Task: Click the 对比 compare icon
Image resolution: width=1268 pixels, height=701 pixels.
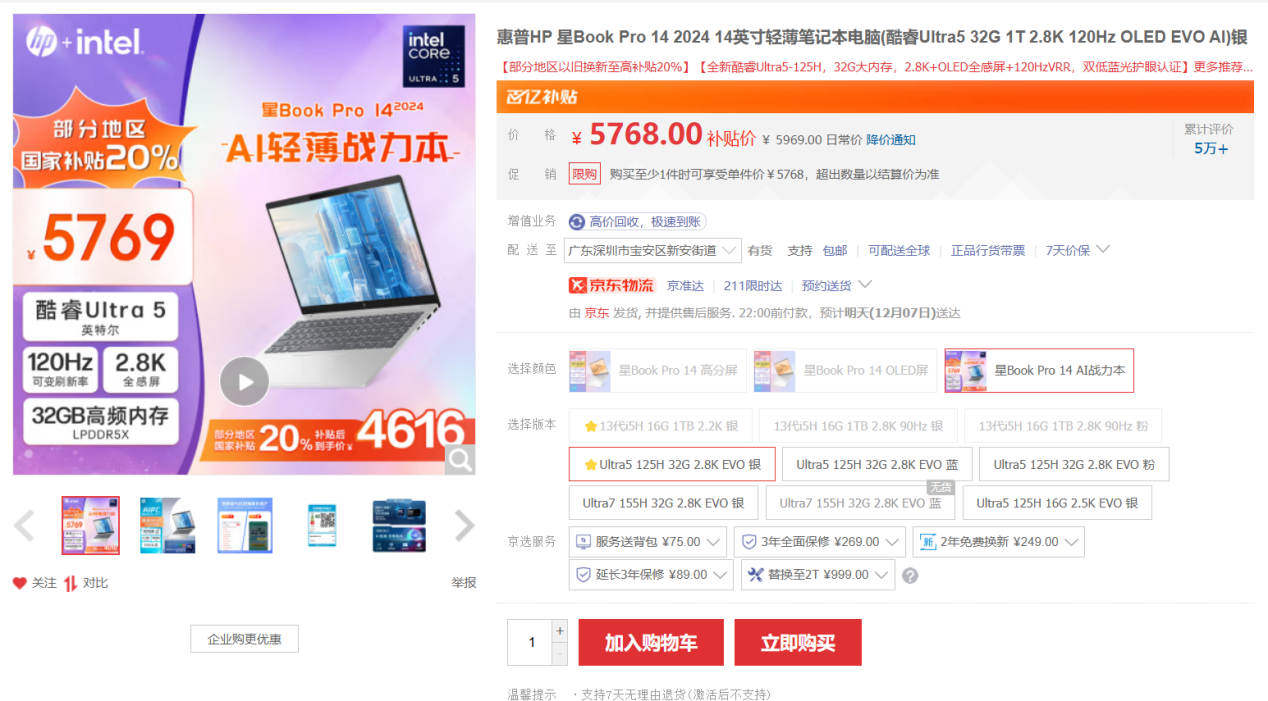Action: click(x=70, y=583)
